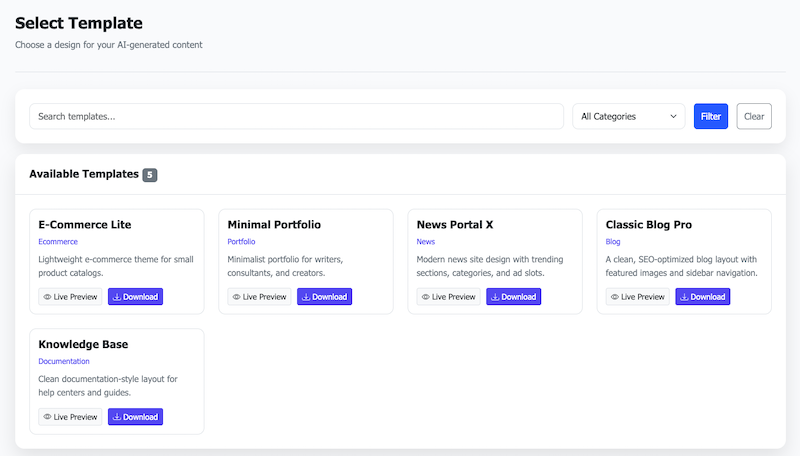This screenshot has height=456, width=800.
Task: Select the Ecommerce category tag
Action: click(x=58, y=241)
